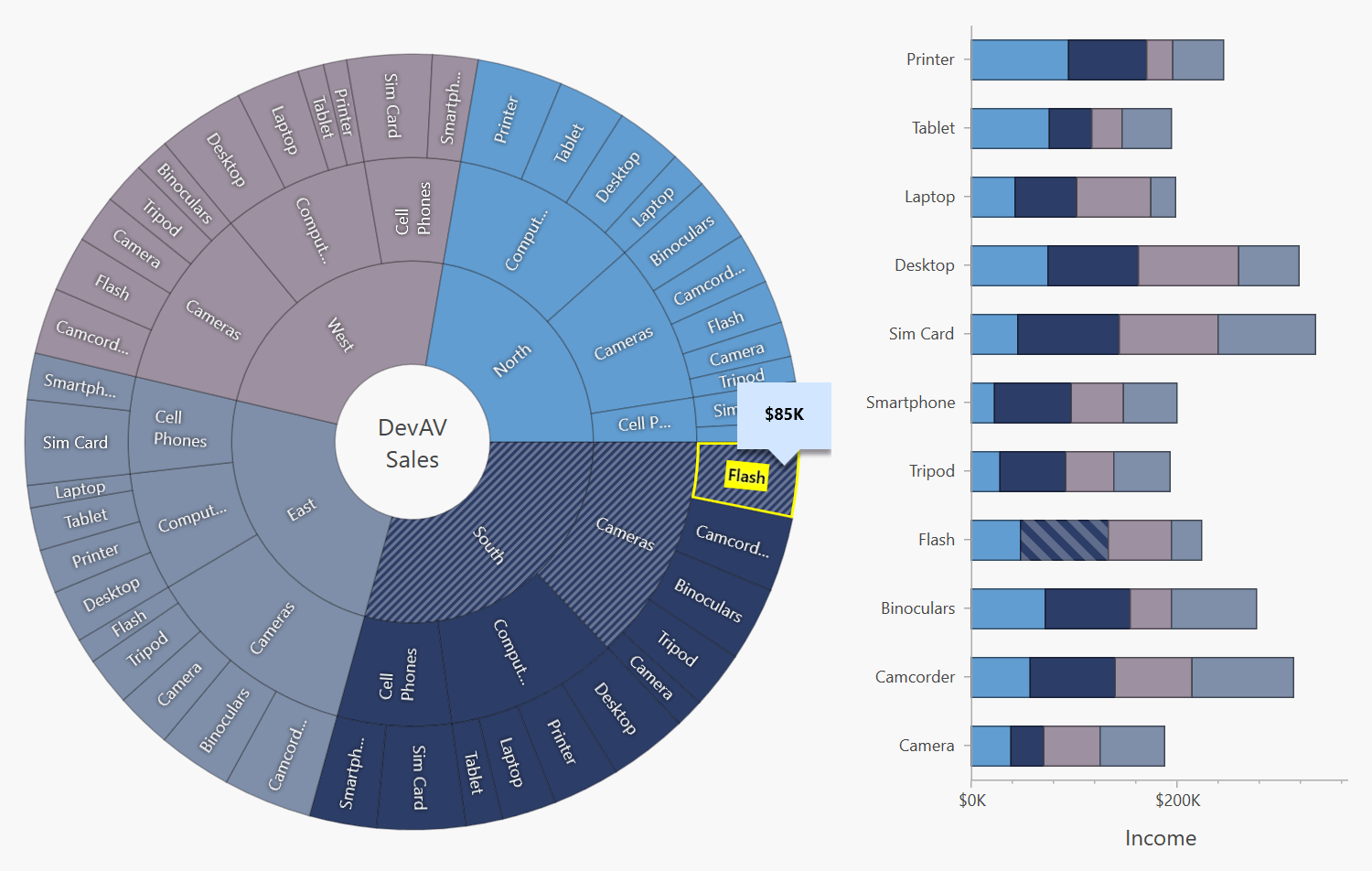This screenshot has height=871, width=1372.
Task: Select South's Binoculars outer segment
Action: click(x=708, y=600)
